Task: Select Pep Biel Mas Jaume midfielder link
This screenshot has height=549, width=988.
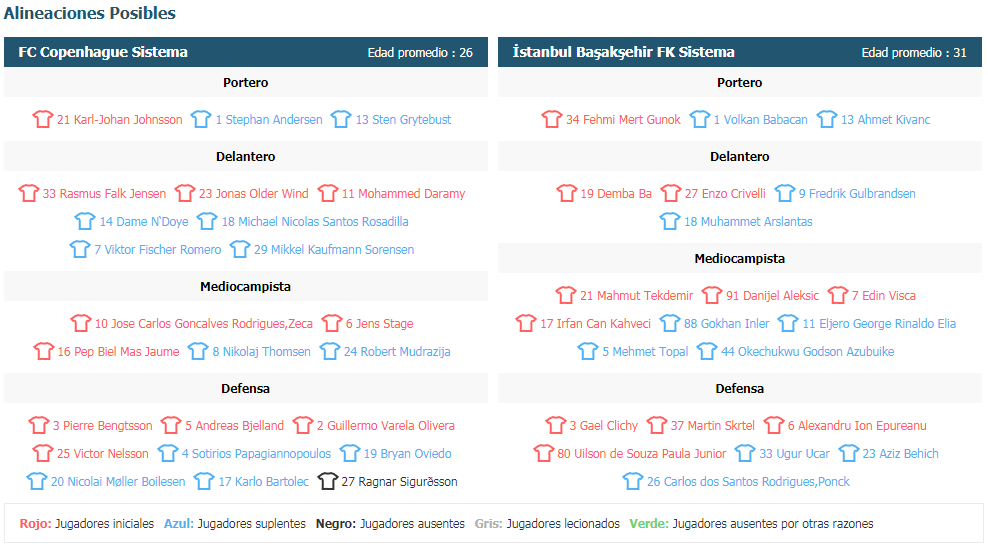Action: [118, 352]
